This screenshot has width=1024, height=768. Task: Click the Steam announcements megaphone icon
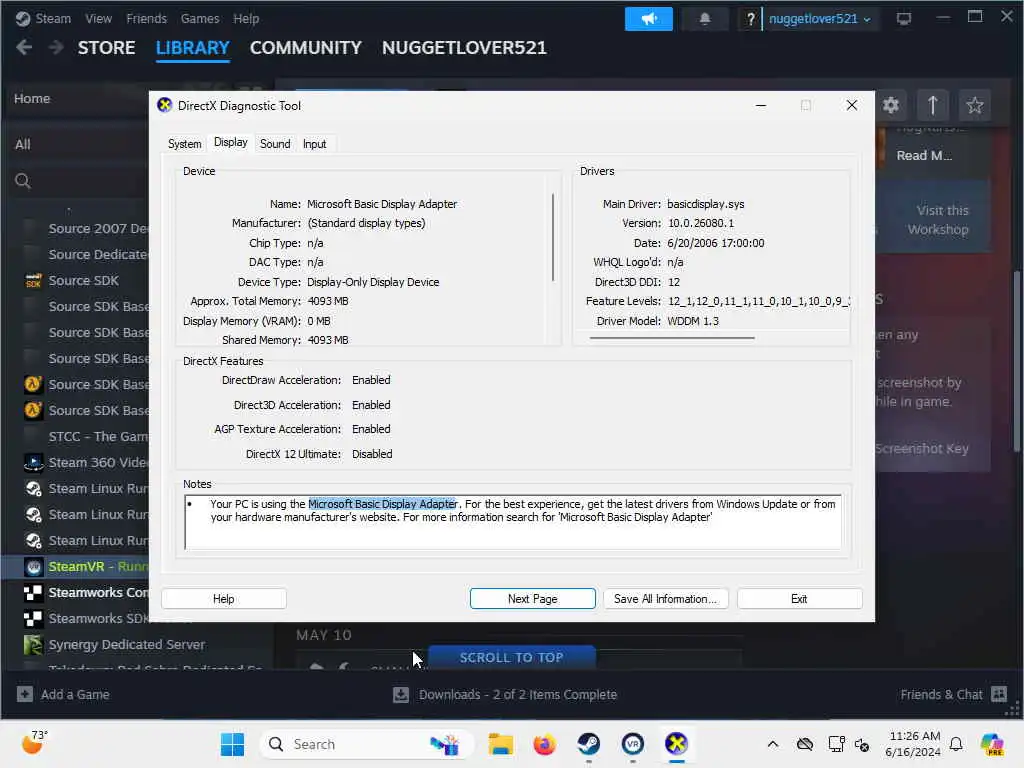(x=648, y=19)
